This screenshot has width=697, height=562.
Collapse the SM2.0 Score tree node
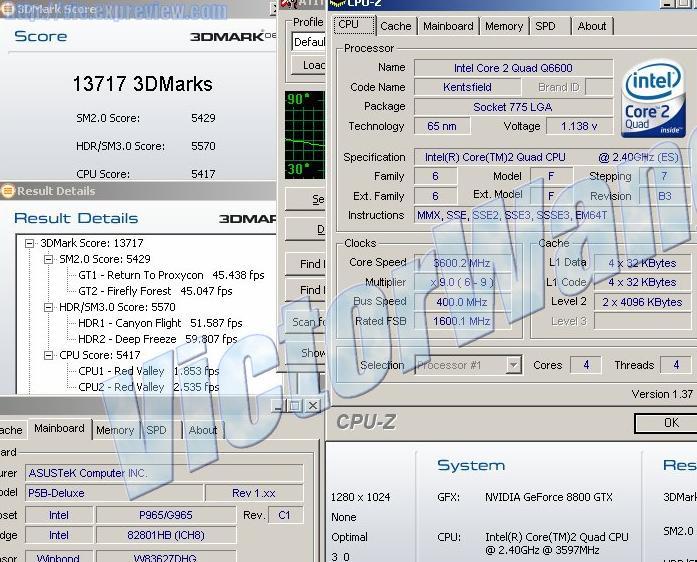48,259
